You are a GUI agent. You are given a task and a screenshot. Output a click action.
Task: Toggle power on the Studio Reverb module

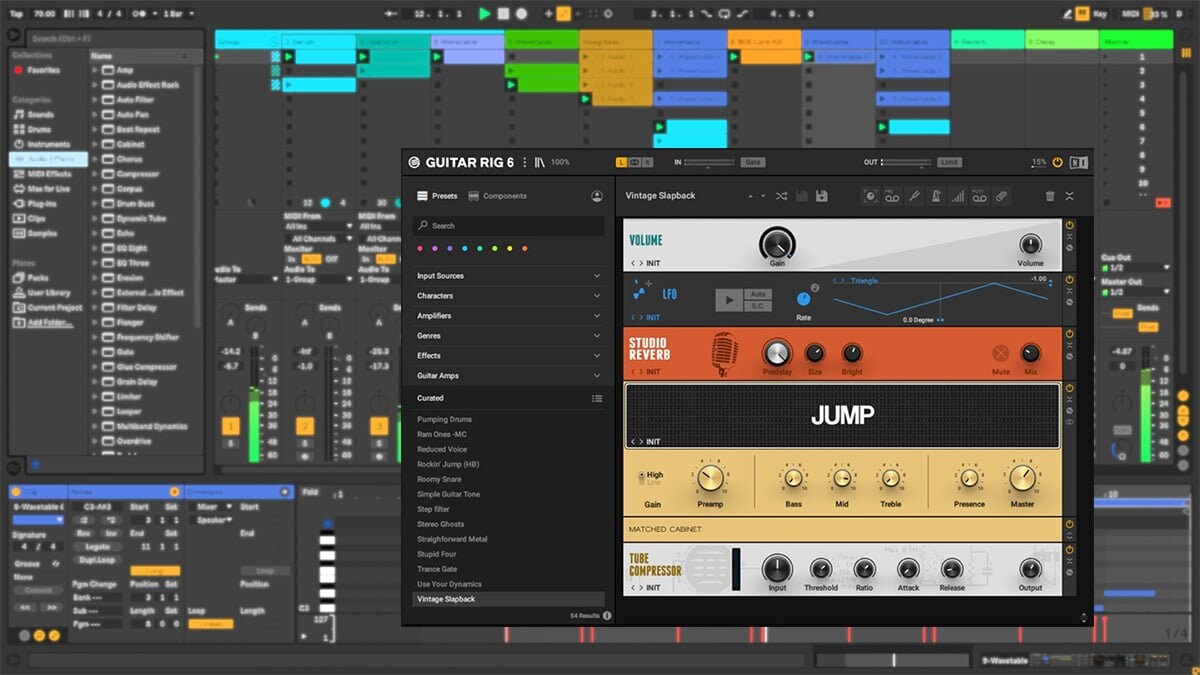(1069, 334)
